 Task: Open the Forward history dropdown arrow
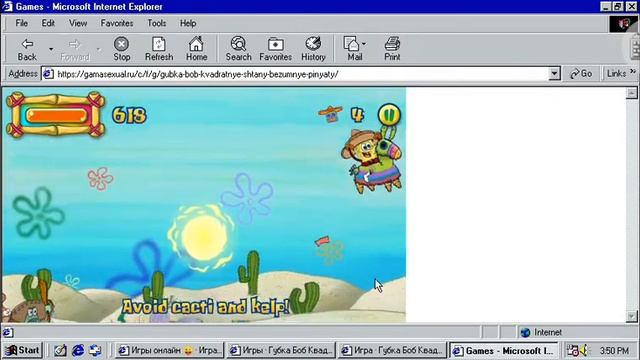98,49
